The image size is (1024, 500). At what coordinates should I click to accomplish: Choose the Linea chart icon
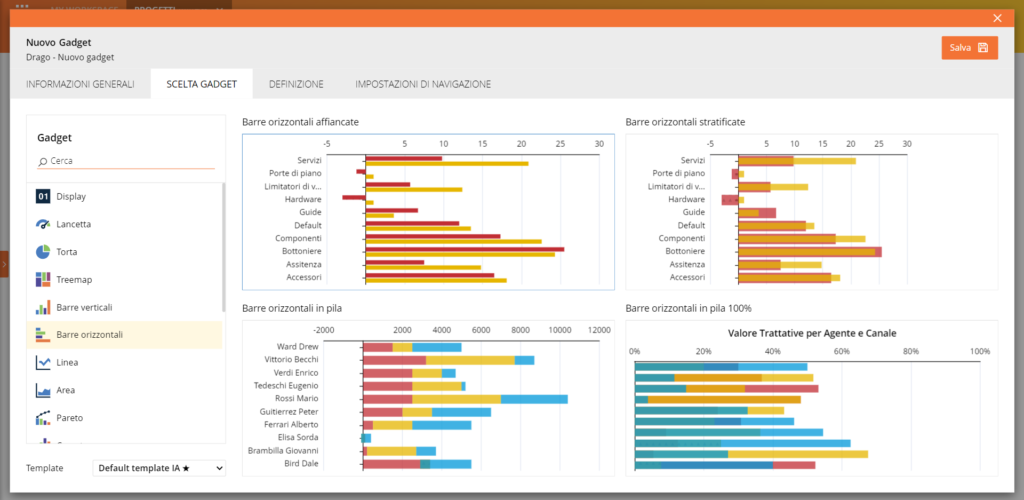(43, 362)
